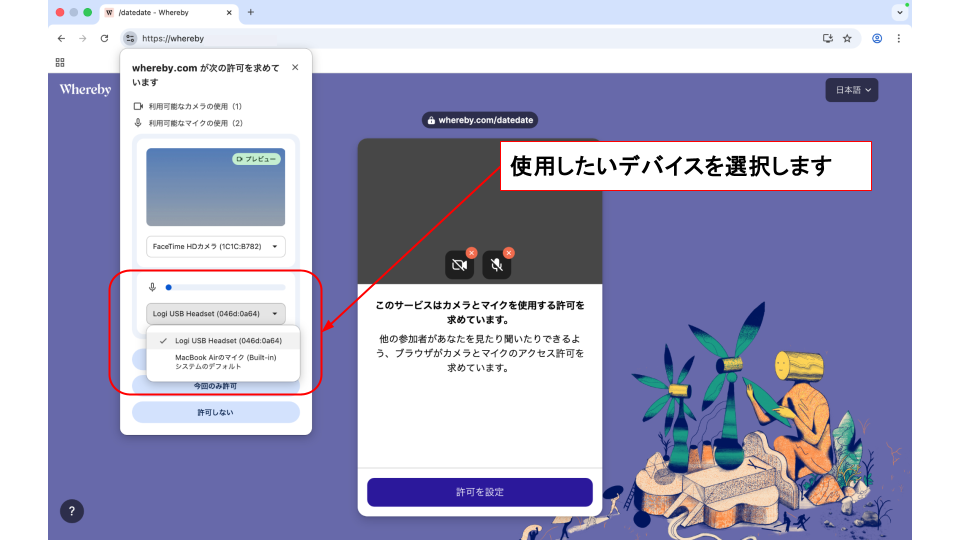This screenshot has height=540, width=960.
Task: Bookmark this page with star icon
Action: [847, 38]
